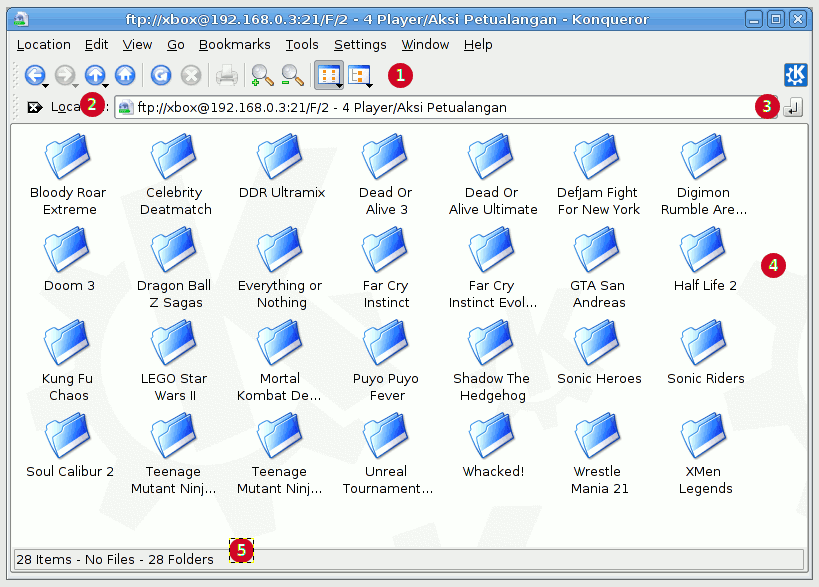Image resolution: width=819 pixels, height=587 pixels.
Task: Switch to Icon View mode
Action: click(329, 75)
